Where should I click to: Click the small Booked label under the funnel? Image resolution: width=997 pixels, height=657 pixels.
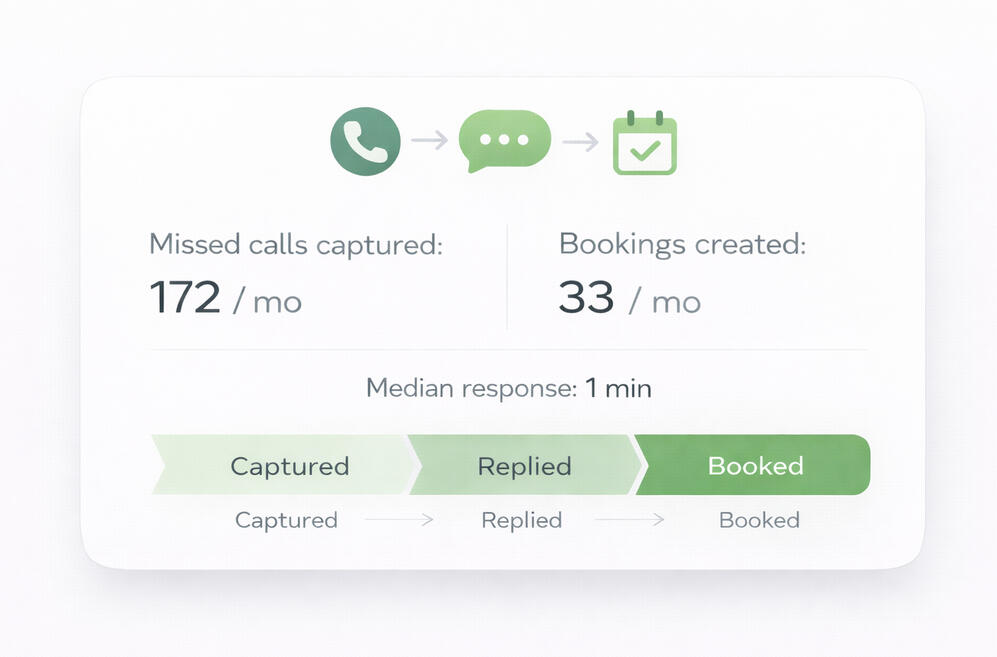tap(759, 520)
